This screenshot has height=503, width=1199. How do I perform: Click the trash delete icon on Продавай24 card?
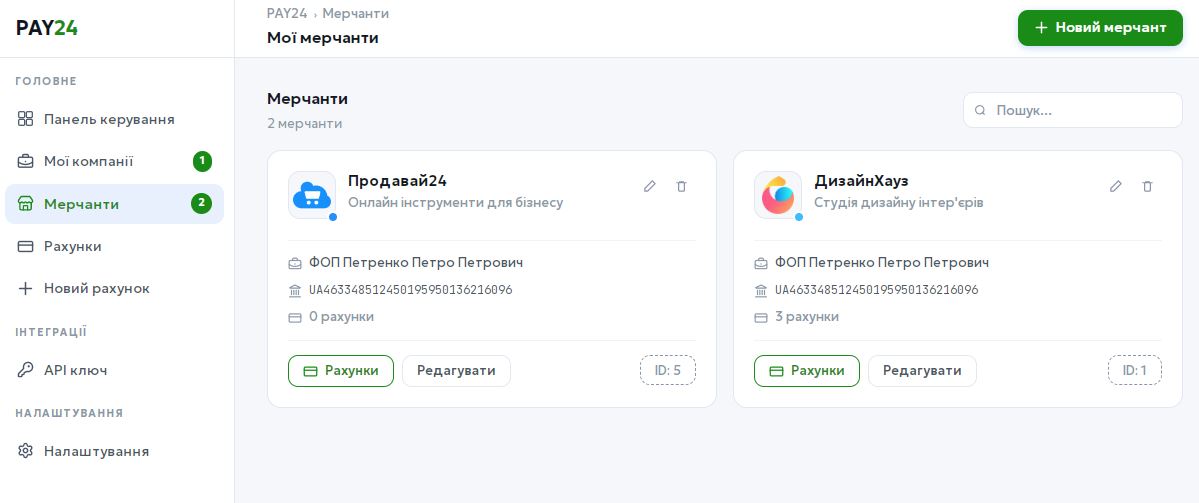[682, 186]
